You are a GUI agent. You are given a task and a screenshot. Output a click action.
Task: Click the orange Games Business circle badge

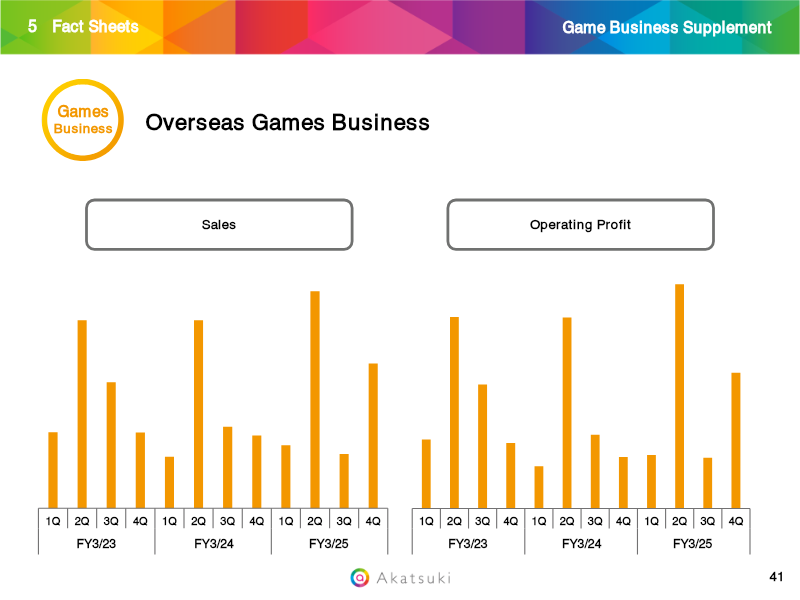pyautogui.click(x=83, y=120)
